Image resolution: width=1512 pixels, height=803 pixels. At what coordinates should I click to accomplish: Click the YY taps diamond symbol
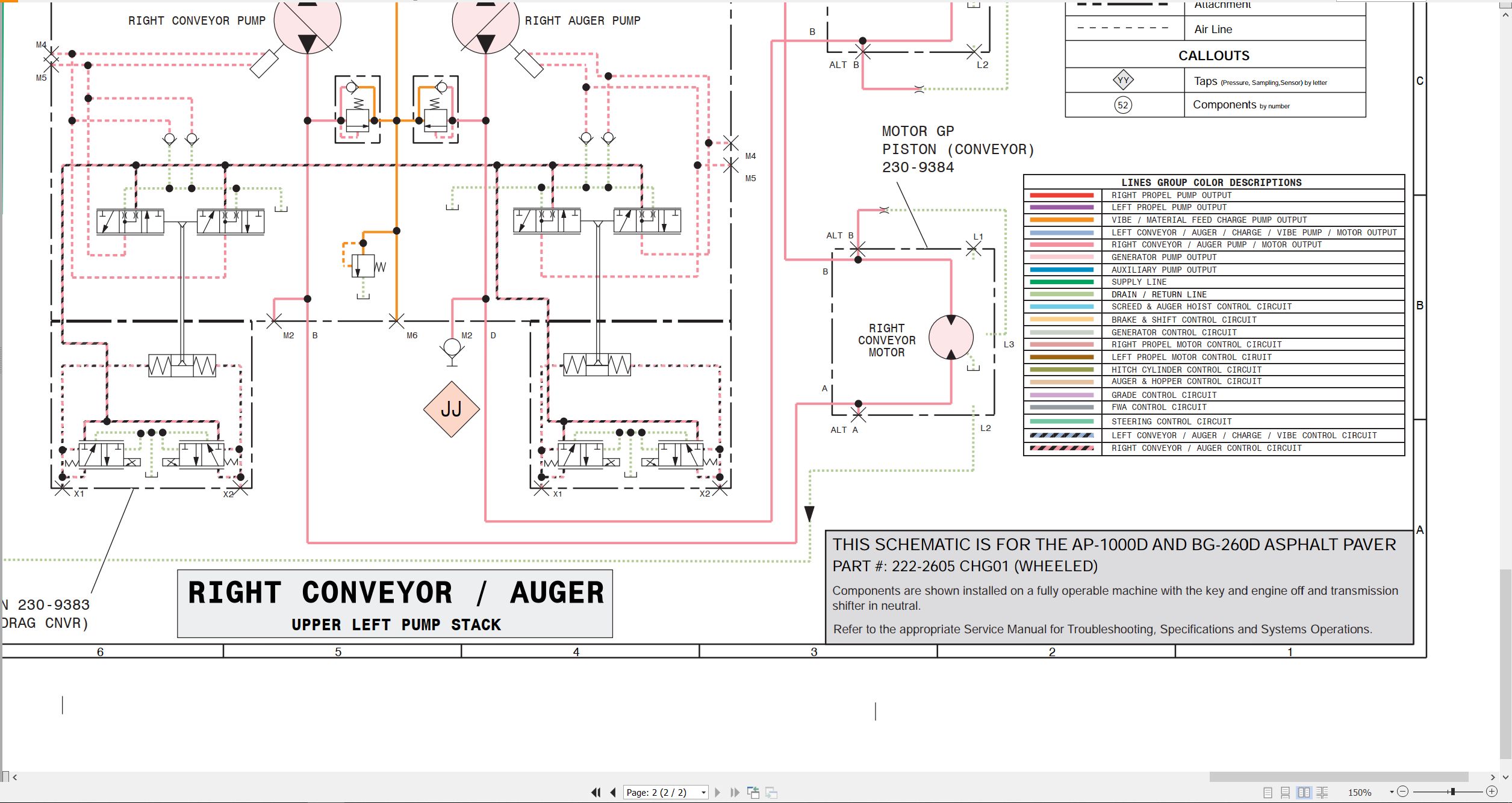pyautogui.click(x=1123, y=79)
